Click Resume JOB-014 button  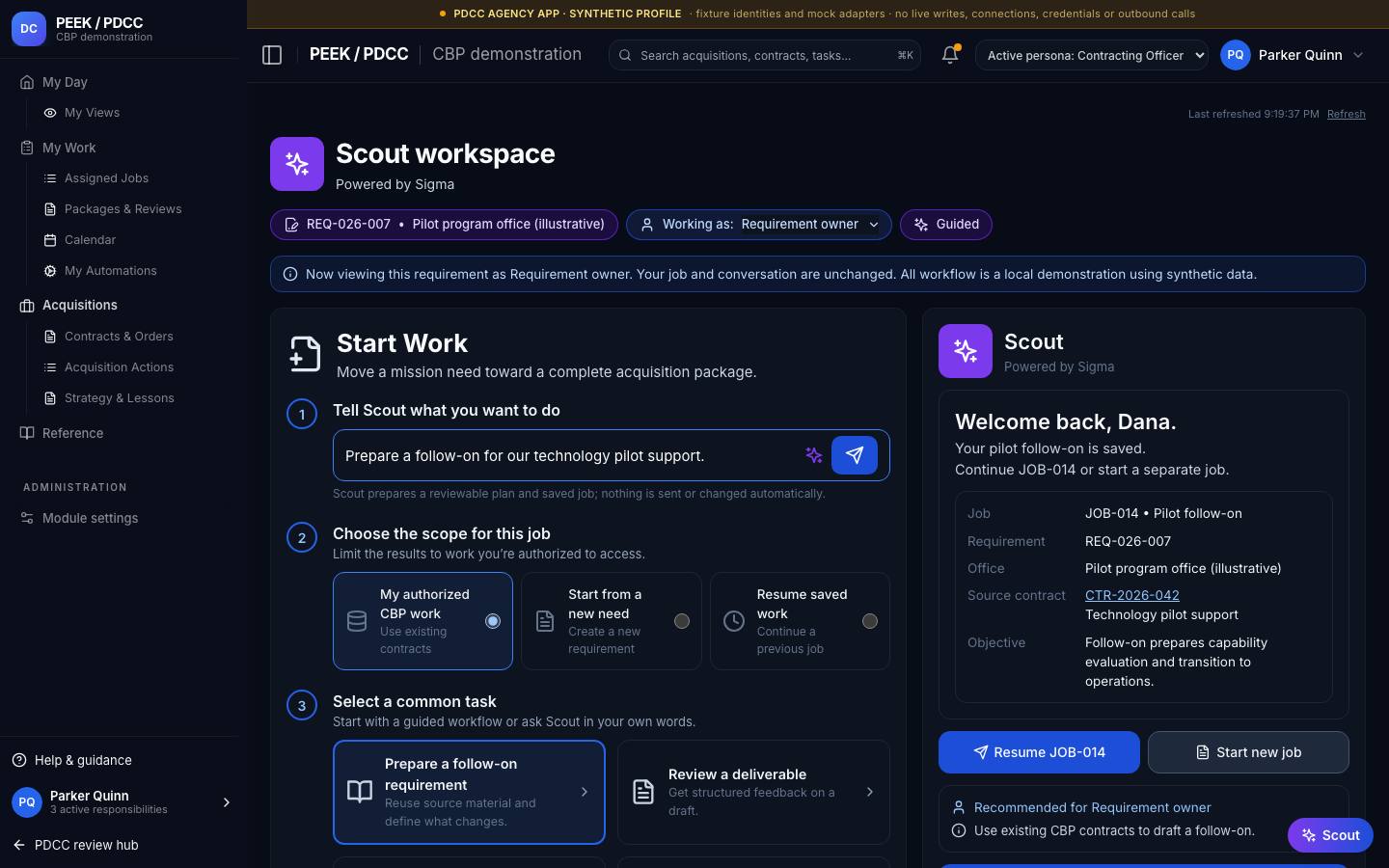coord(1039,752)
